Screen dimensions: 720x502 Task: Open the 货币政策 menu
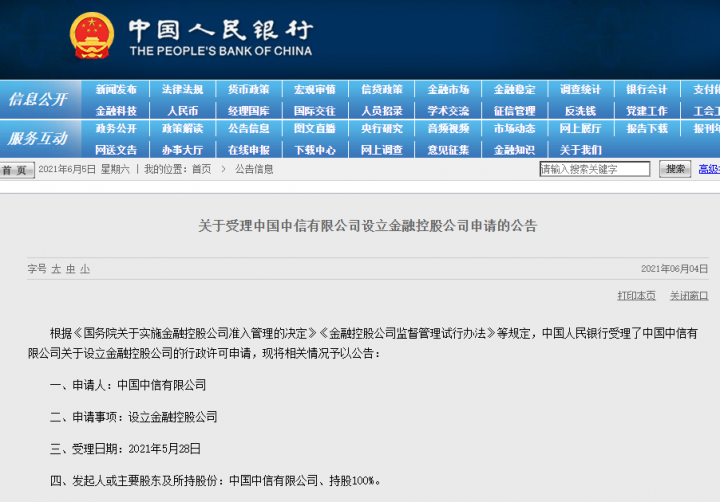coord(248,90)
